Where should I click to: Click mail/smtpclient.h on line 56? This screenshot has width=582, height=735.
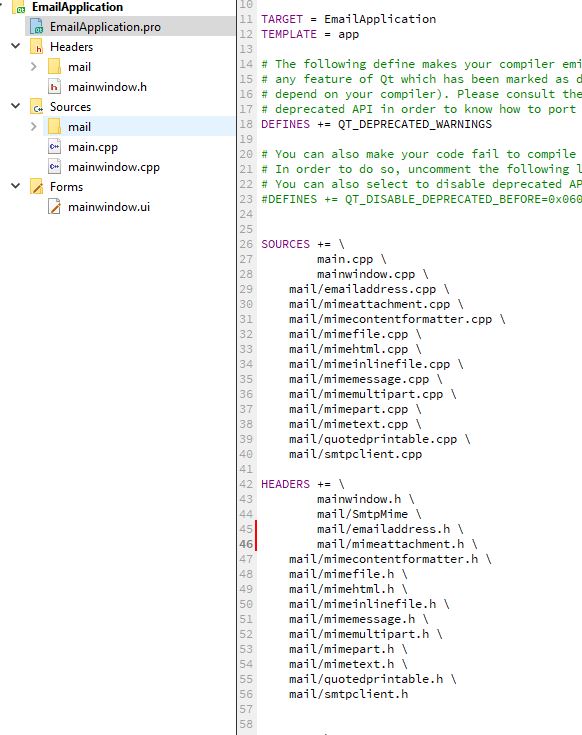coord(349,694)
